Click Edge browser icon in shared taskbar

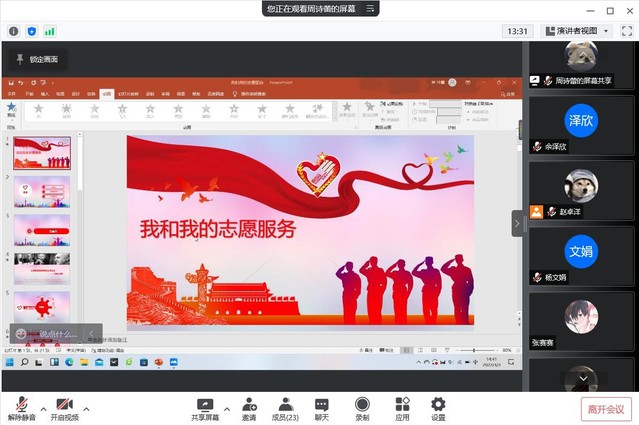tap(69, 362)
